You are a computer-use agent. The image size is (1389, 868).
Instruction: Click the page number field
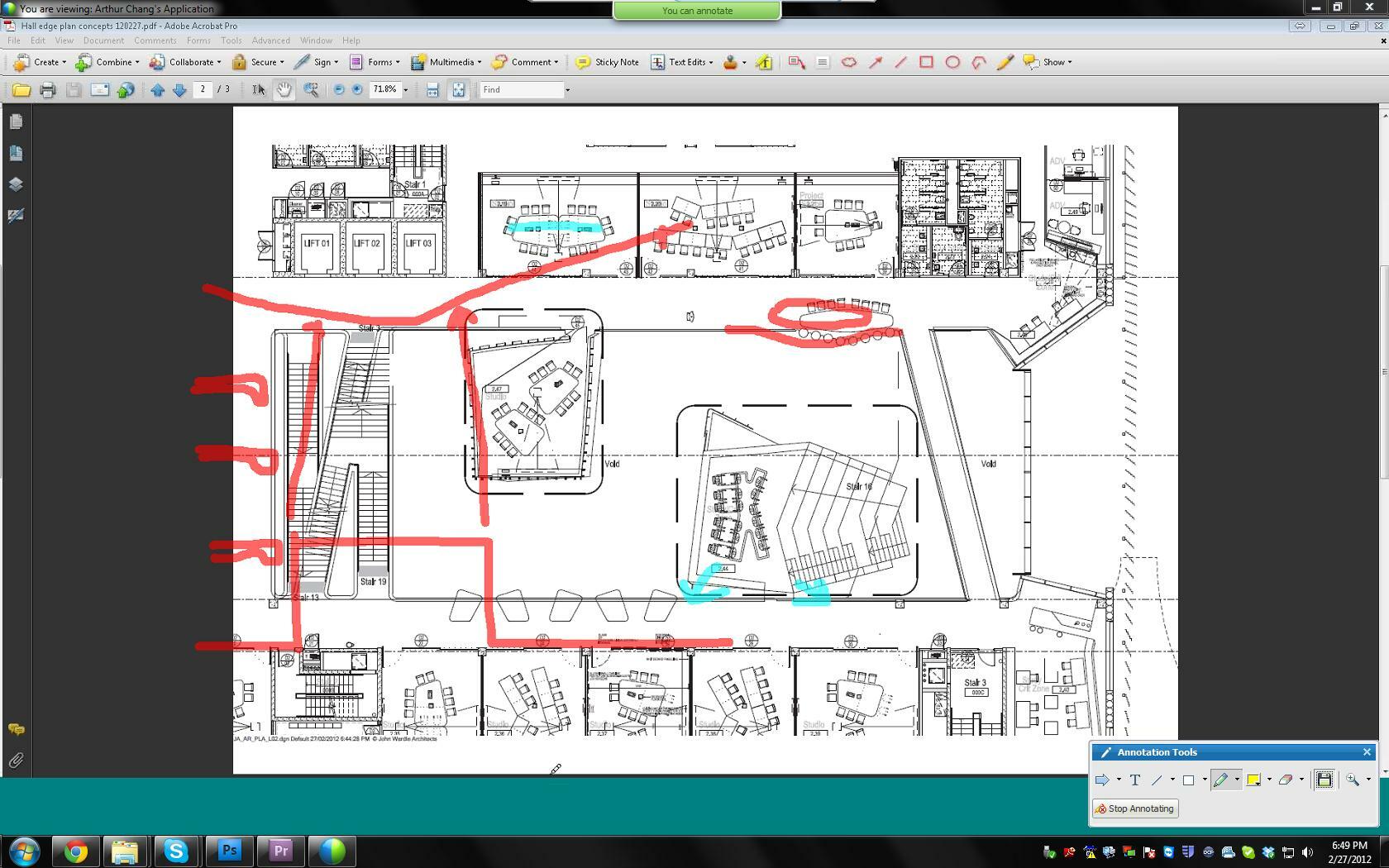tap(203, 89)
